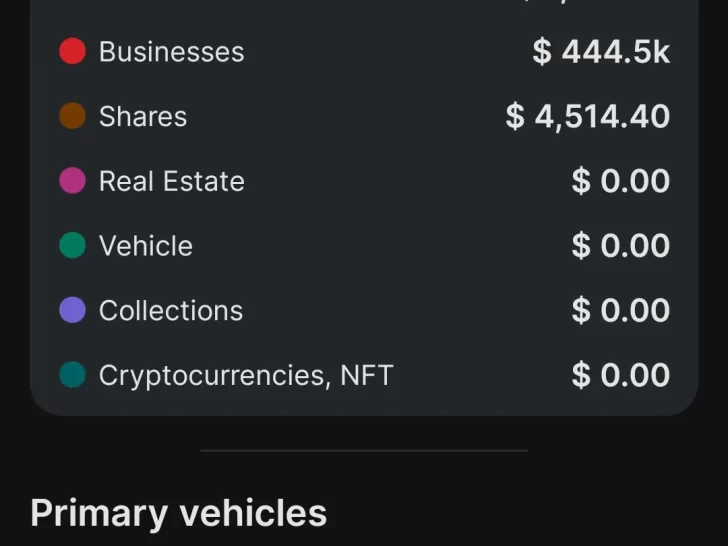This screenshot has width=728, height=546.
Task: Tap the $ 0.00 Vehicle amount
Action: click(x=620, y=246)
